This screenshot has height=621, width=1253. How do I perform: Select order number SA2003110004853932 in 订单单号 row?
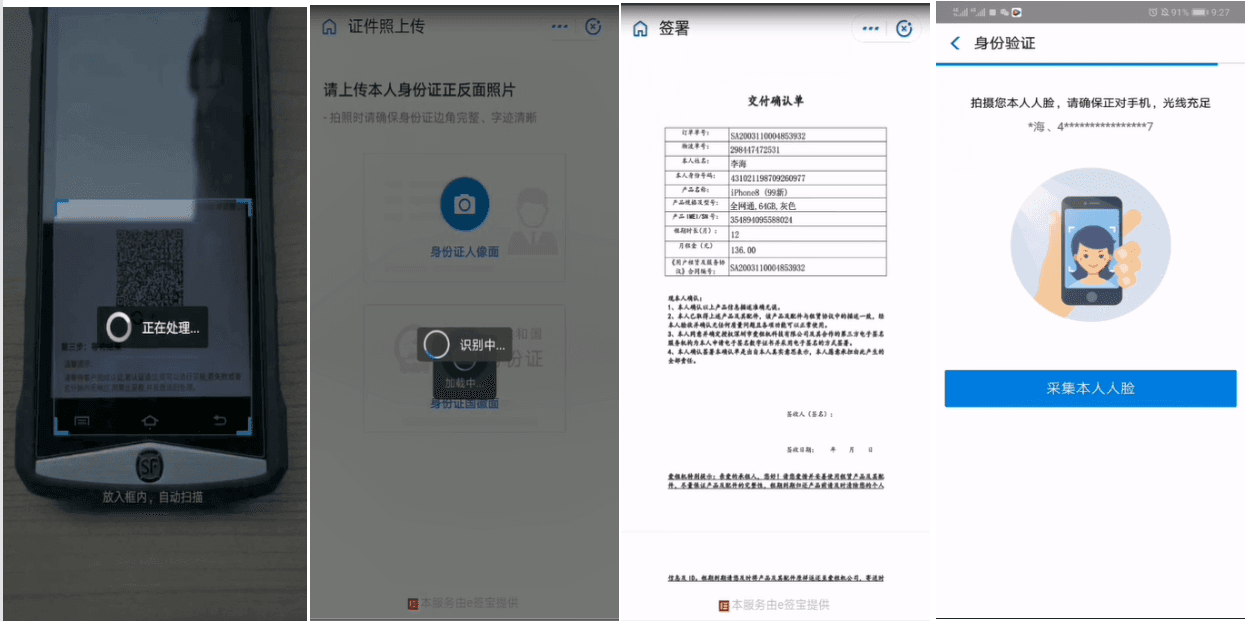pos(768,135)
